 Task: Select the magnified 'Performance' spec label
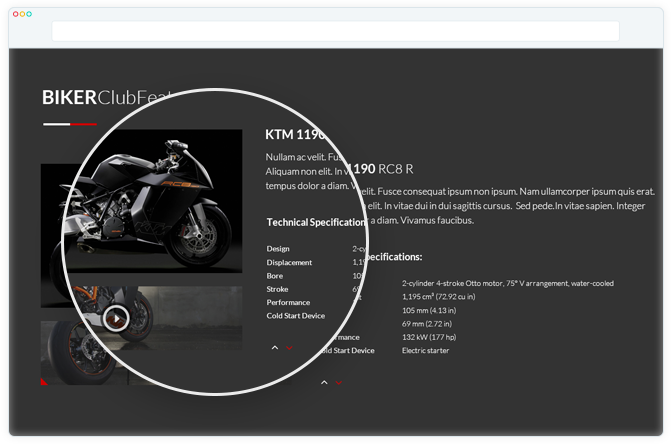click(x=288, y=303)
